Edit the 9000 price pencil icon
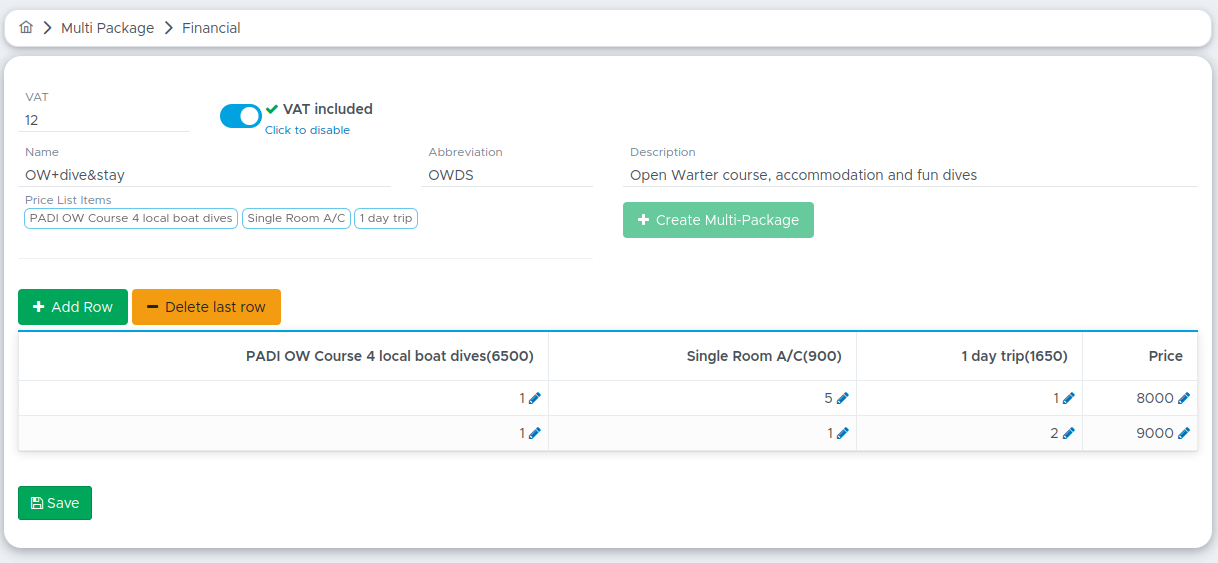Screen dimensions: 1218x563 (1184, 433)
